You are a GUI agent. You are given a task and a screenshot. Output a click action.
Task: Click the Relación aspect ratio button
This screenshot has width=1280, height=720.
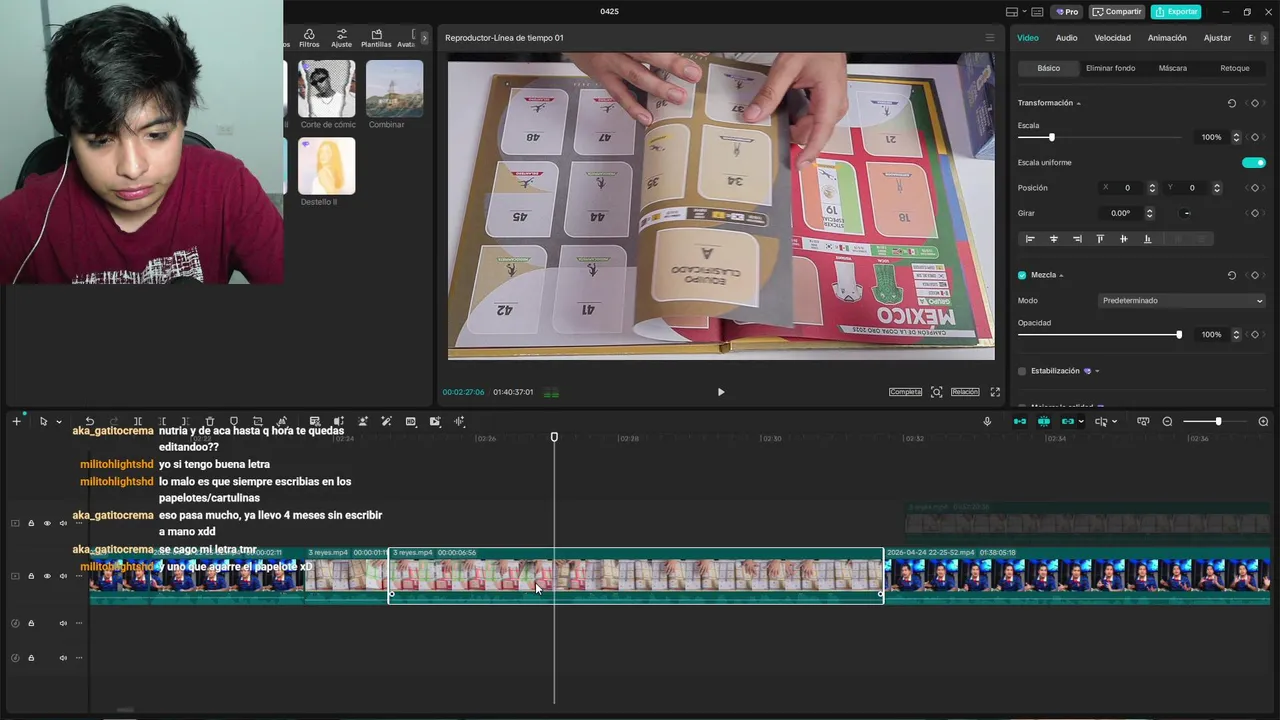pos(965,392)
